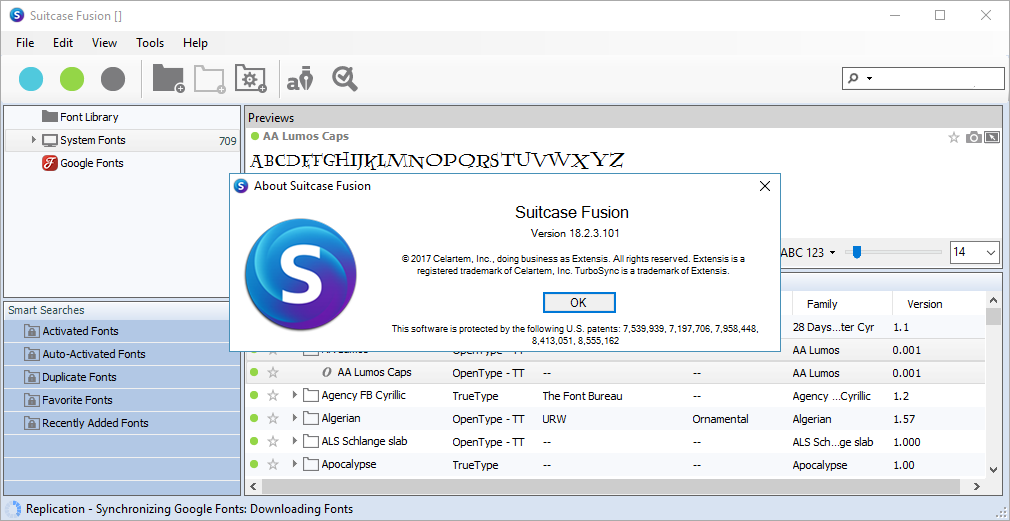Image resolution: width=1010 pixels, height=521 pixels.
Task: Click the Activated Fonts locked folder icon
Action: (31, 331)
